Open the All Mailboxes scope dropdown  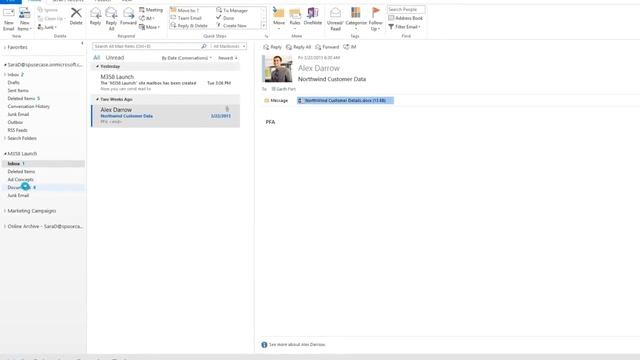point(229,47)
